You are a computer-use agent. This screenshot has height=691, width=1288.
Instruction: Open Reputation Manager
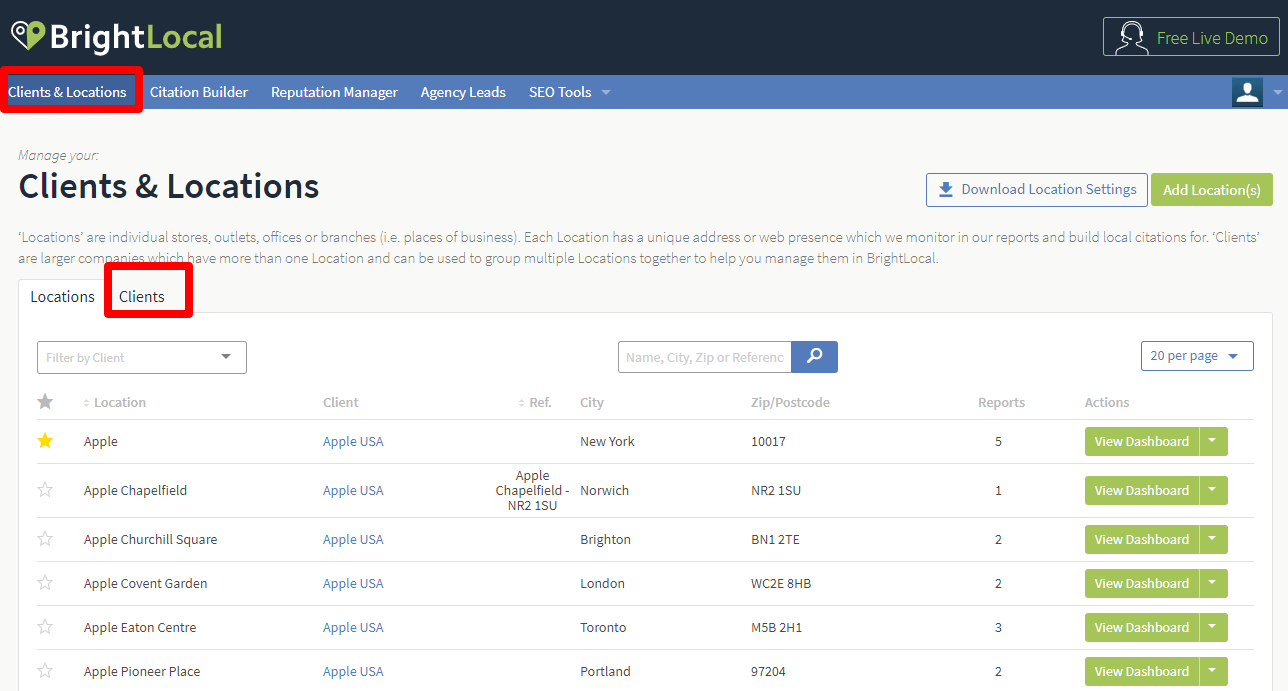(334, 92)
